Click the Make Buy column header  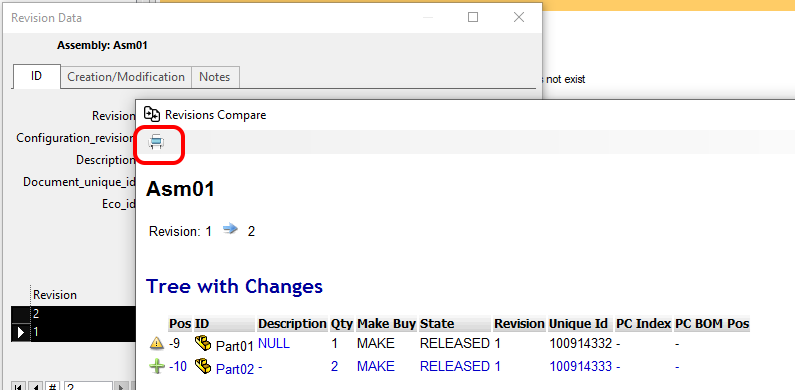click(386, 324)
